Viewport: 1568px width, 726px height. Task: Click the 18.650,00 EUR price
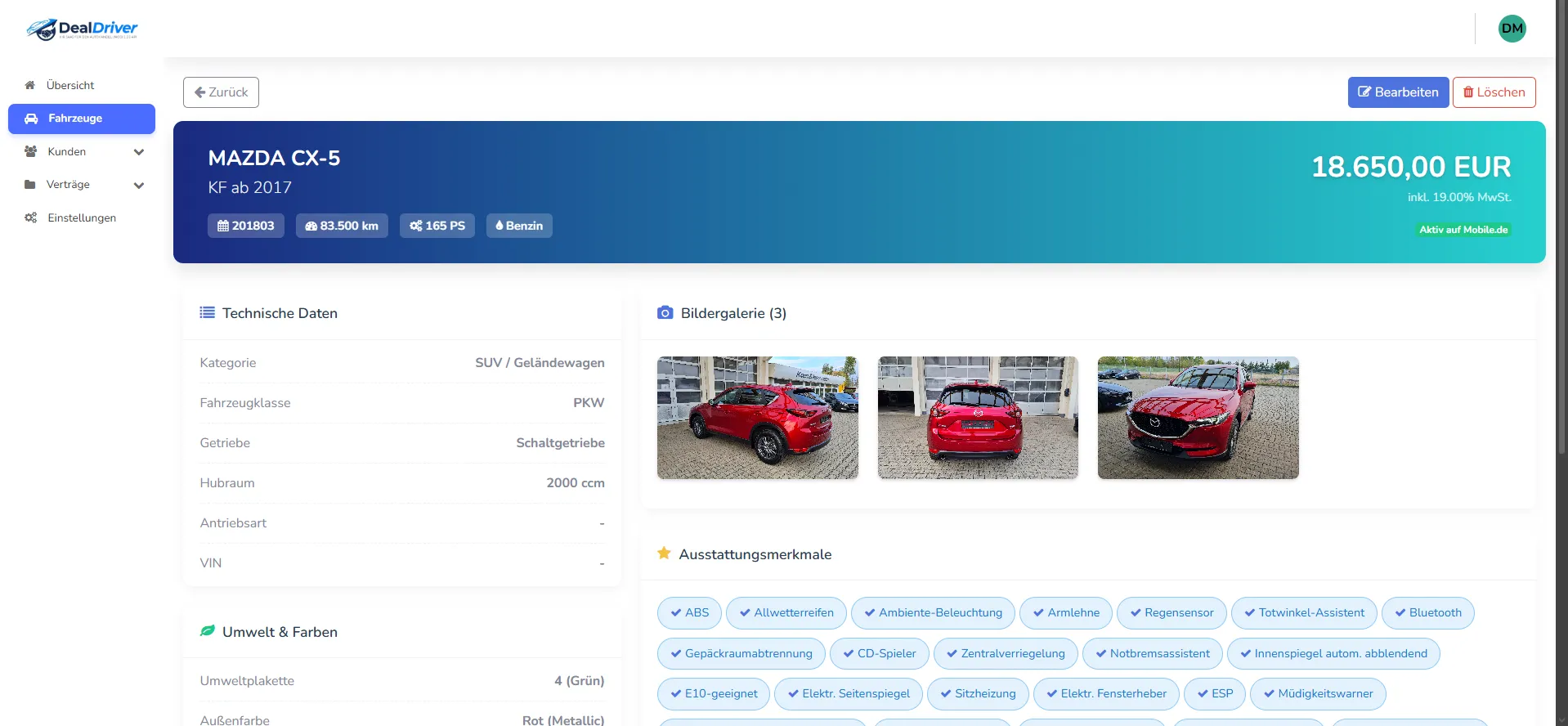(x=1411, y=167)
